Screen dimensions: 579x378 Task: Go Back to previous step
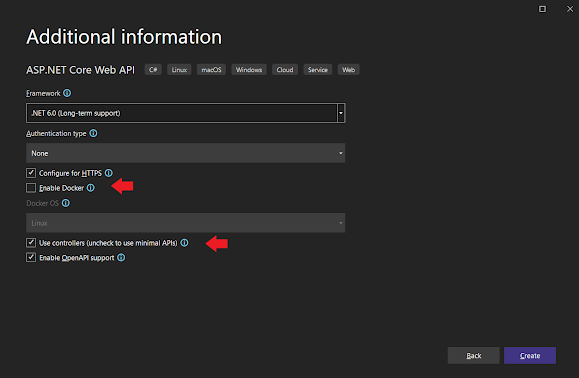click(x=473, y=355)
